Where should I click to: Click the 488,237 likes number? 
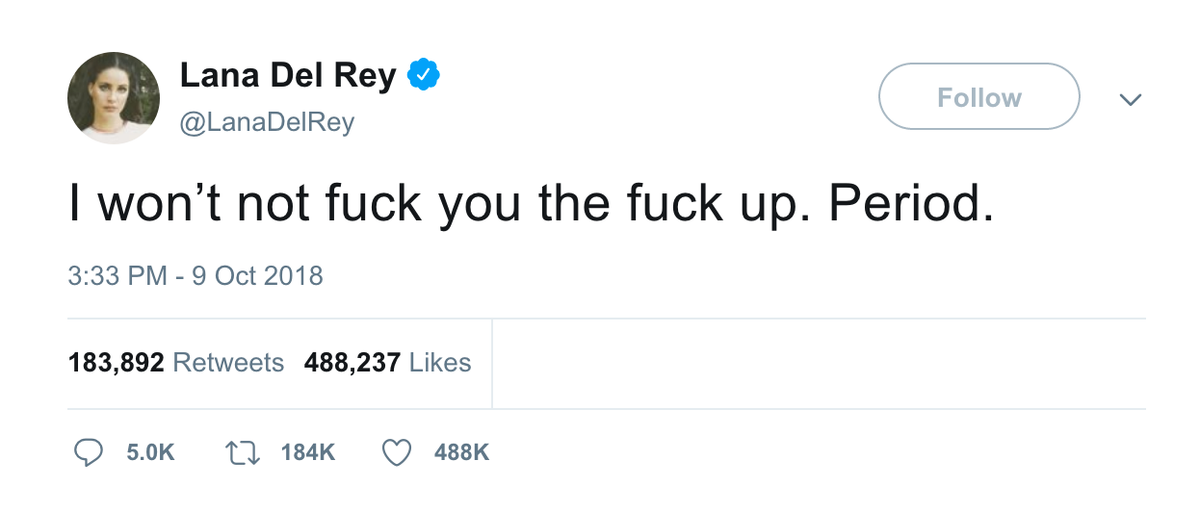pos(353,362)
